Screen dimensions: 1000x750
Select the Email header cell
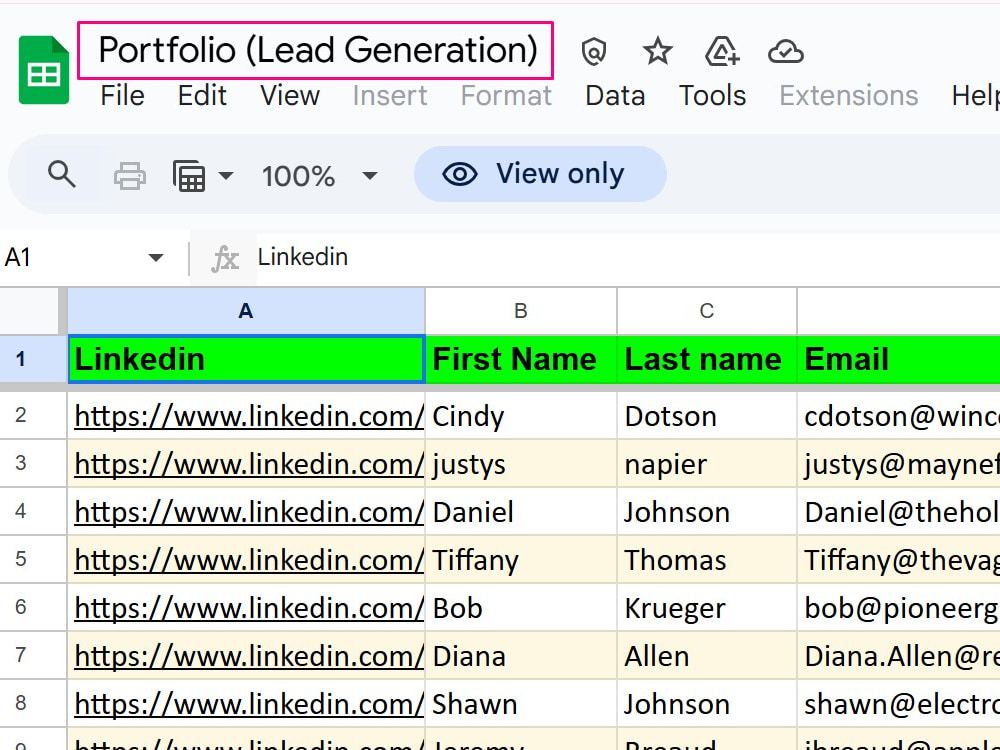[899, 359]
